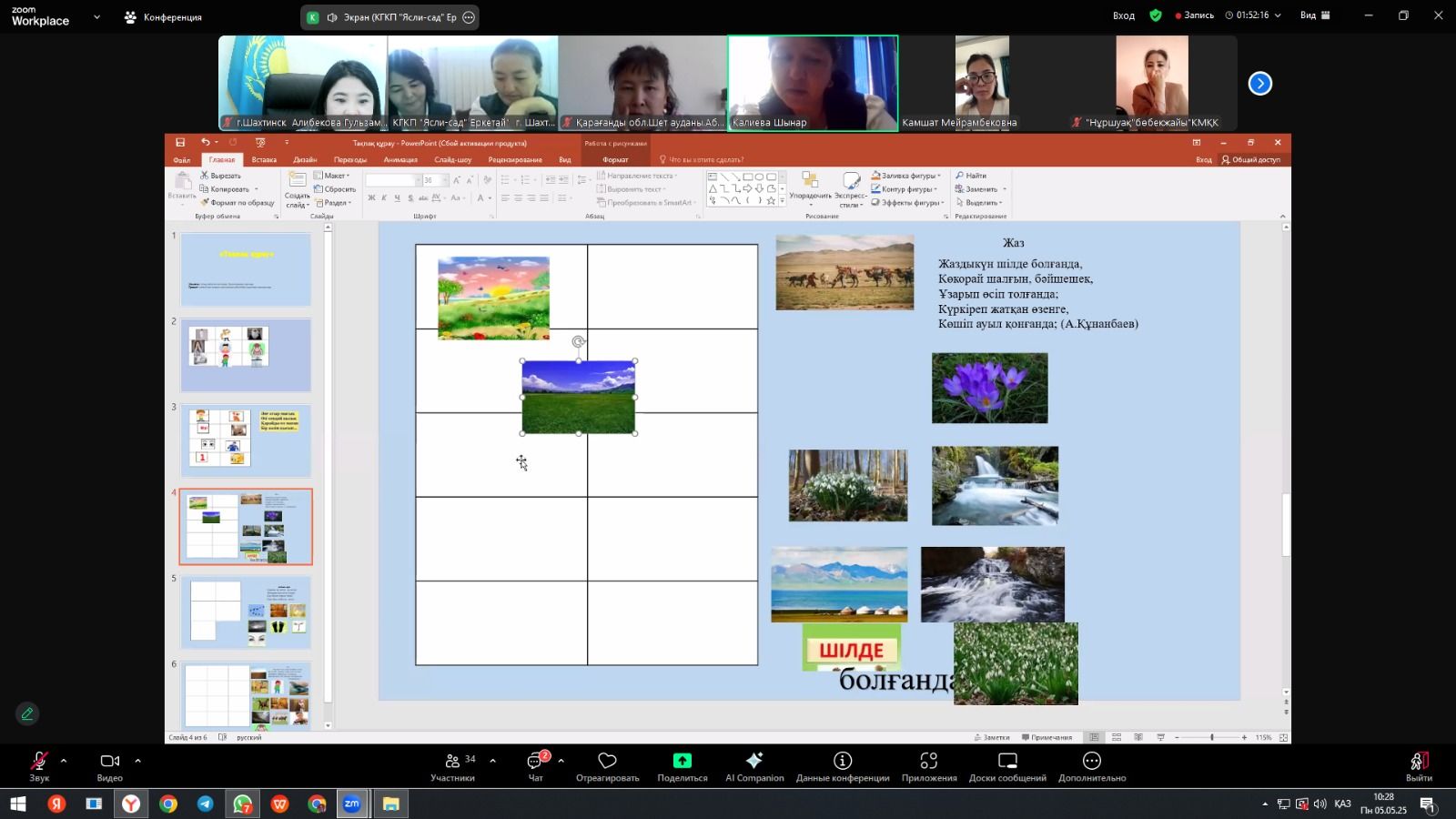Leave the meeting via Выйти
Image resolution: width=1456 pixels, height=819 pixels.
1418,765
